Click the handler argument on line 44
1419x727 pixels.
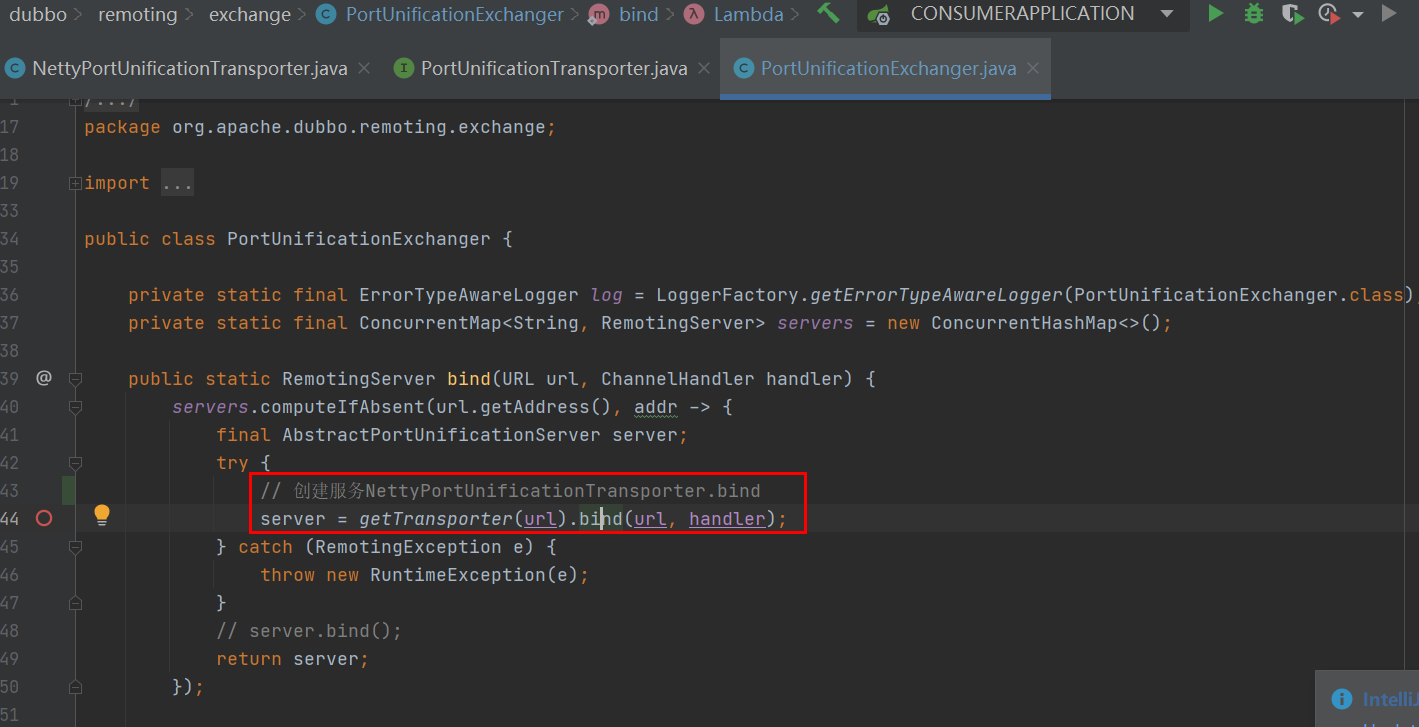click(727, 519)
